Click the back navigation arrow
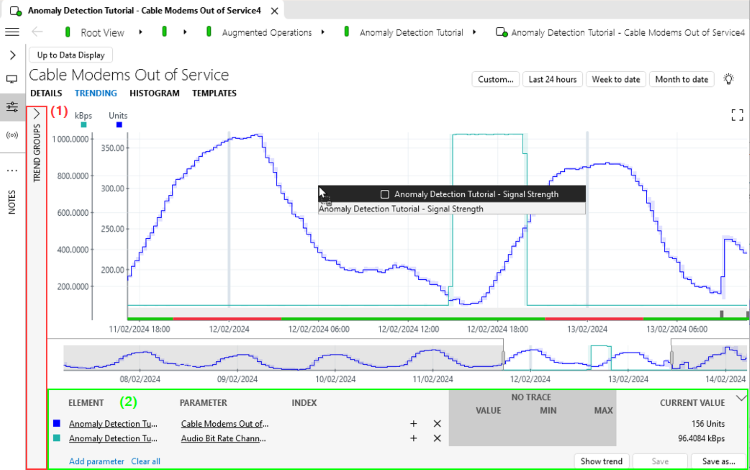 [37, 32]
